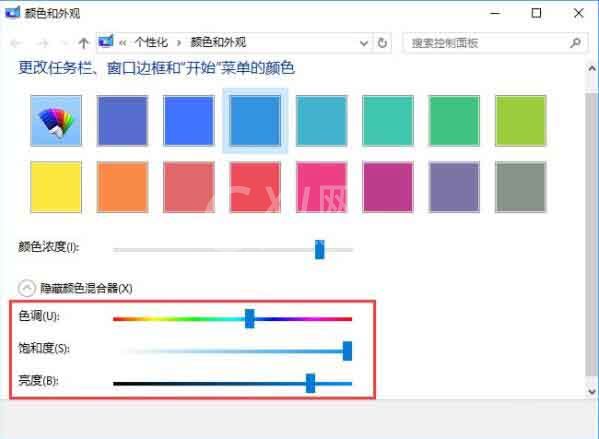Pick the lime green swatch
The image size is (599, 439).
pyautogui.click(x=520, y=121)
